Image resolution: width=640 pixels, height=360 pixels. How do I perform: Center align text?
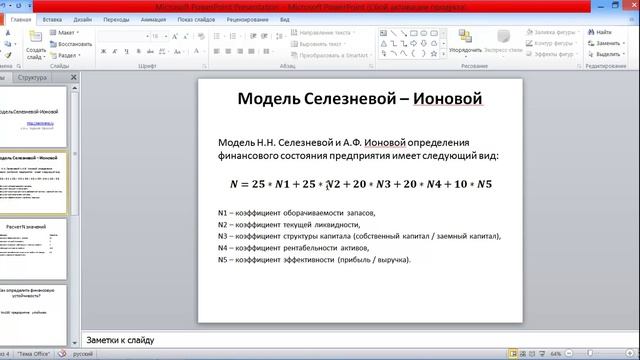pyautogui.click(x=228, y=51)
